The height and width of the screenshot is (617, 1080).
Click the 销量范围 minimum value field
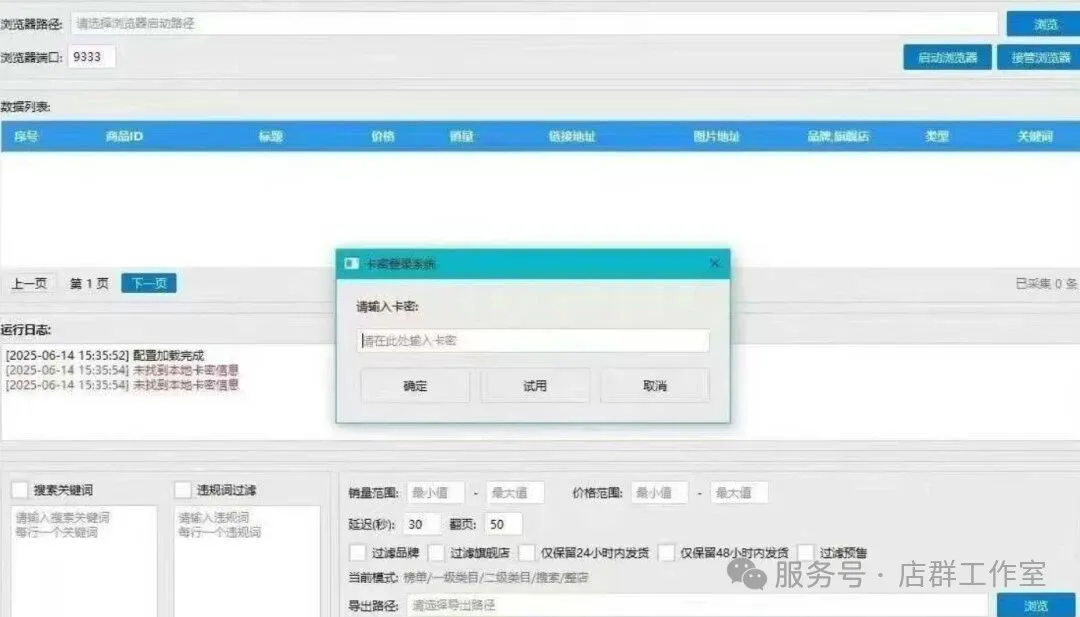tap(435, 493)
